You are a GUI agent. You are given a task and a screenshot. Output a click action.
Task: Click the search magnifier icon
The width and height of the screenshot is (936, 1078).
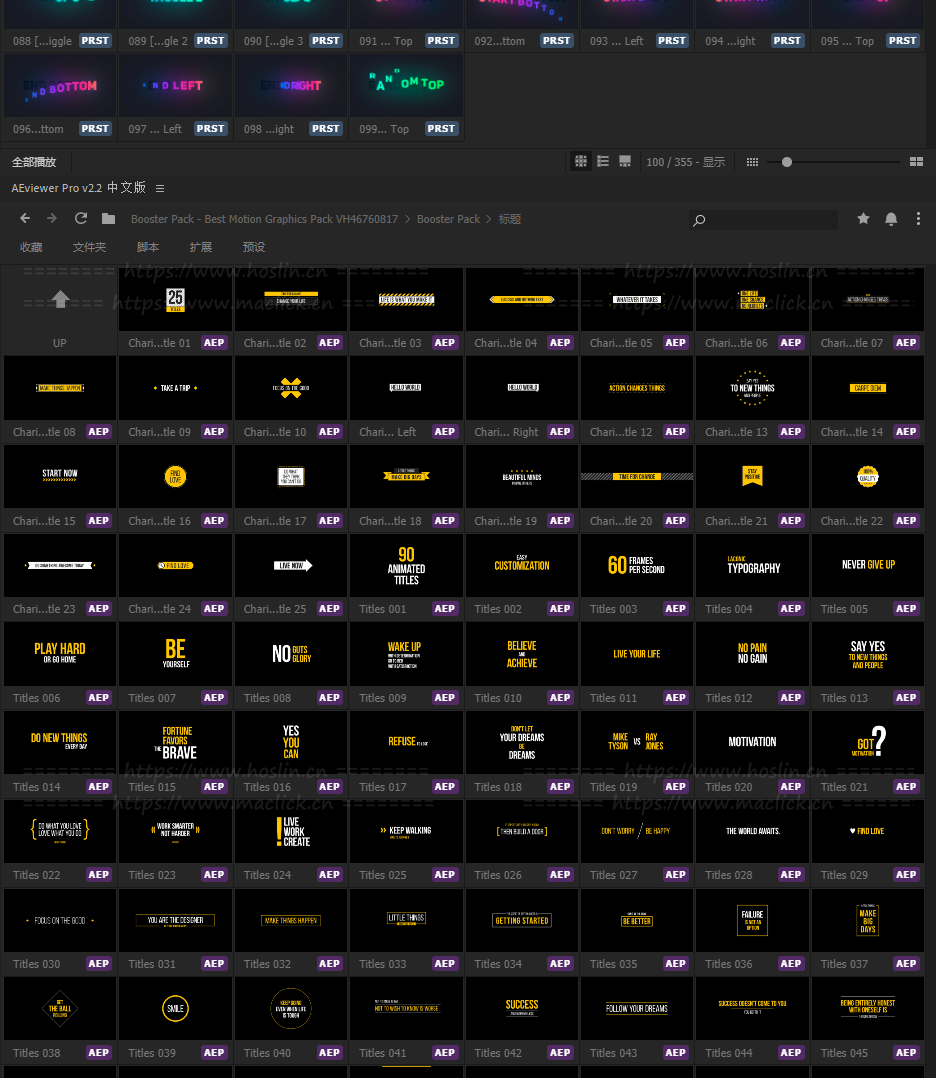point(699,220)
